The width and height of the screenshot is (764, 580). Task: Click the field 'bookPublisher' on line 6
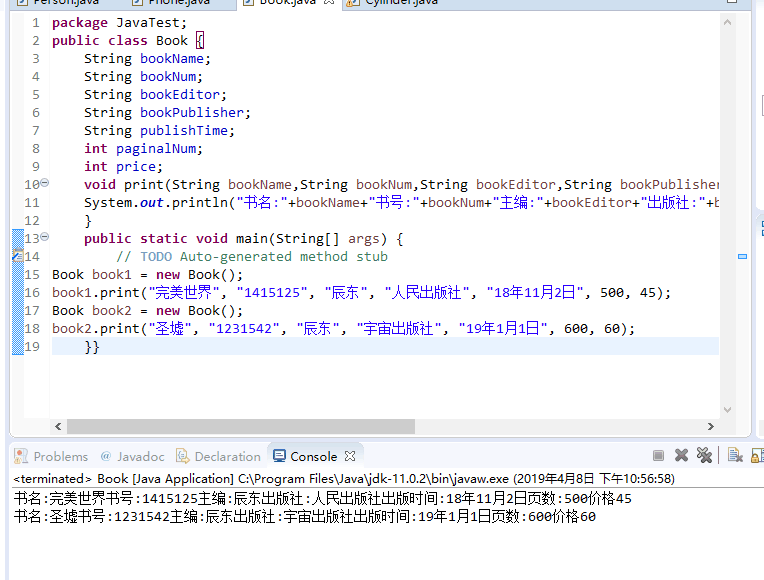192,113
